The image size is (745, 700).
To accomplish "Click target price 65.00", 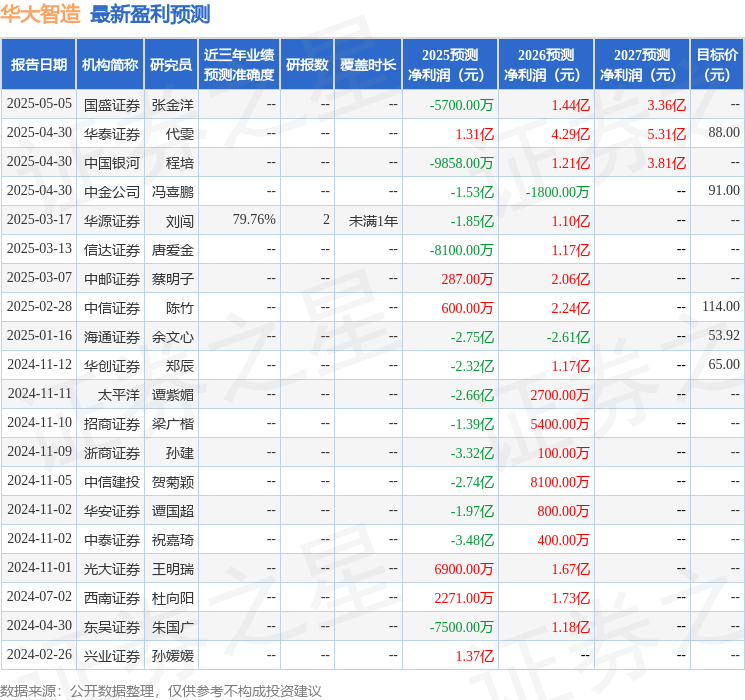I will pyautogui.click(x=724, y=364).
